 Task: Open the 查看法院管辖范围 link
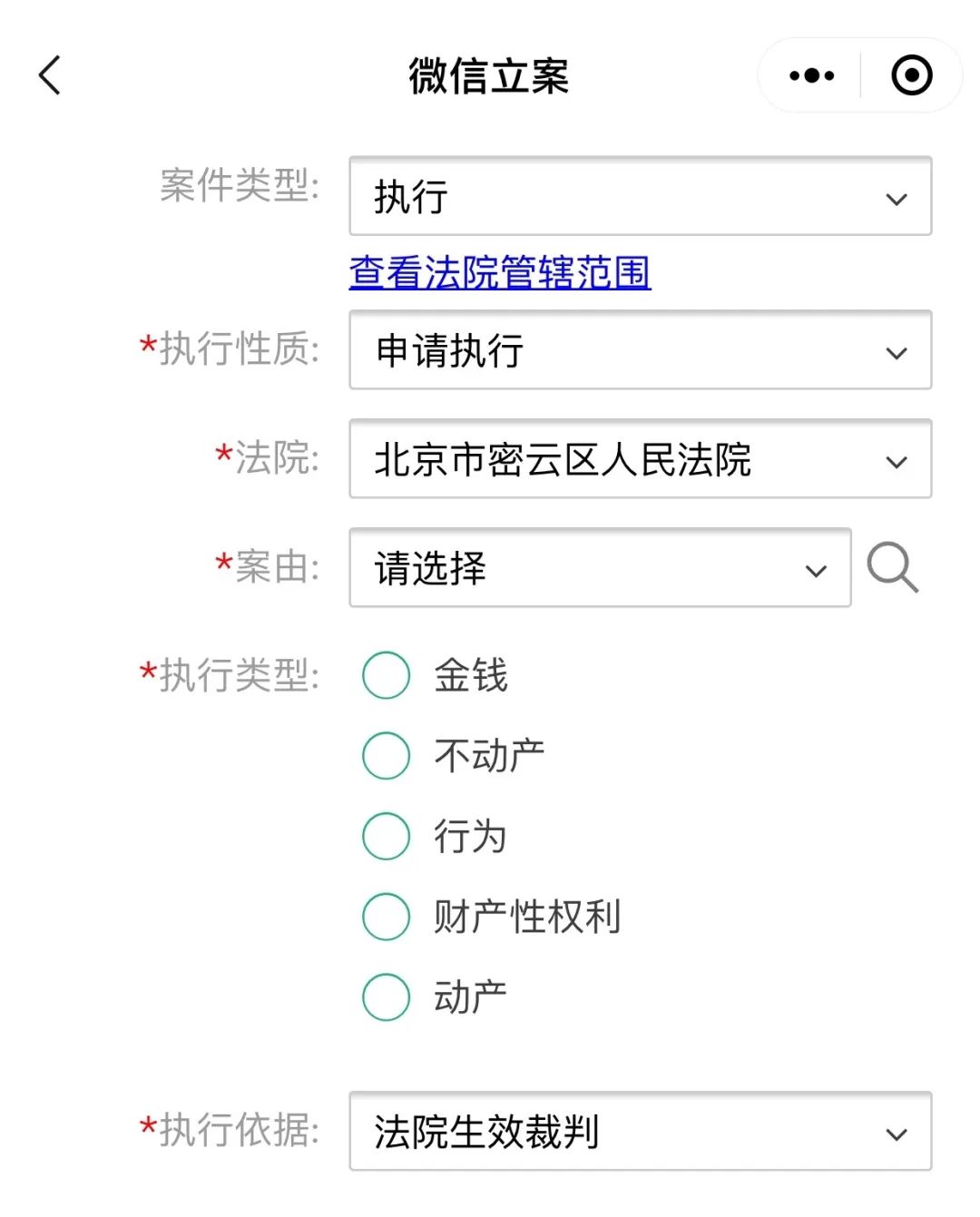coord(499,271)
